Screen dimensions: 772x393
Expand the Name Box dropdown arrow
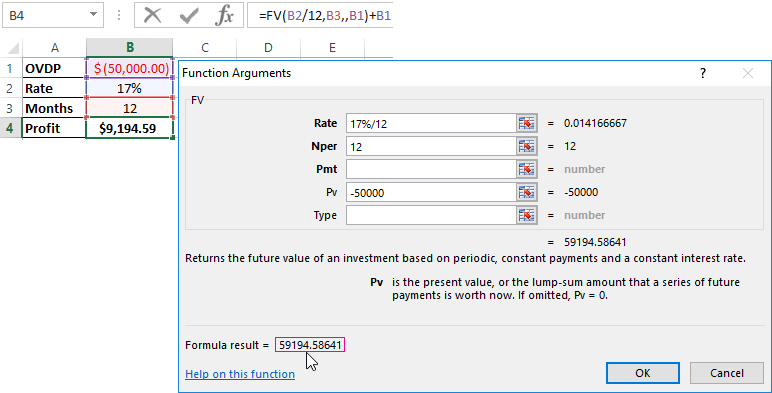click(93, 15)
